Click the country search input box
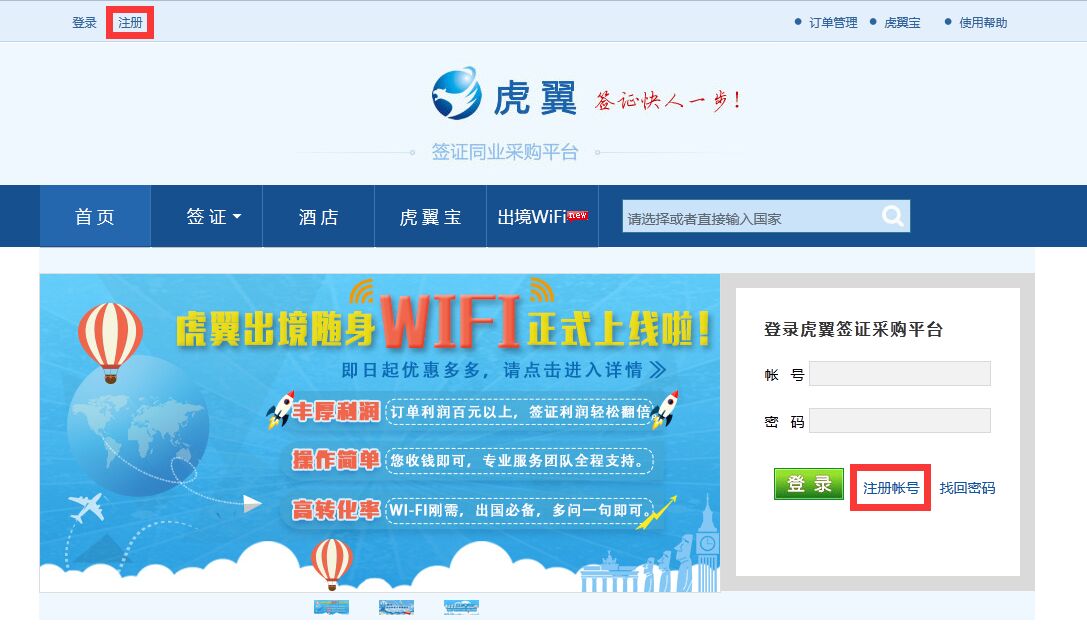The image size is (1087, 631). click(x=752, y=217)
